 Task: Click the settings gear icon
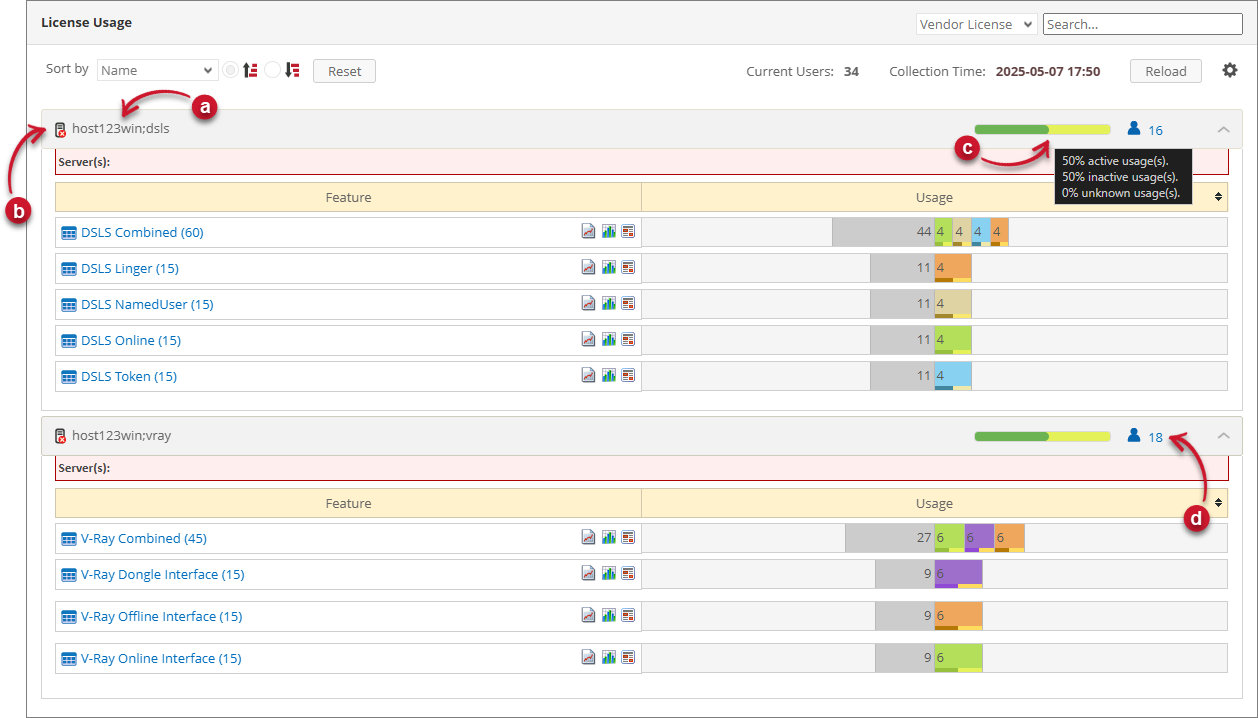(1230, 70)
